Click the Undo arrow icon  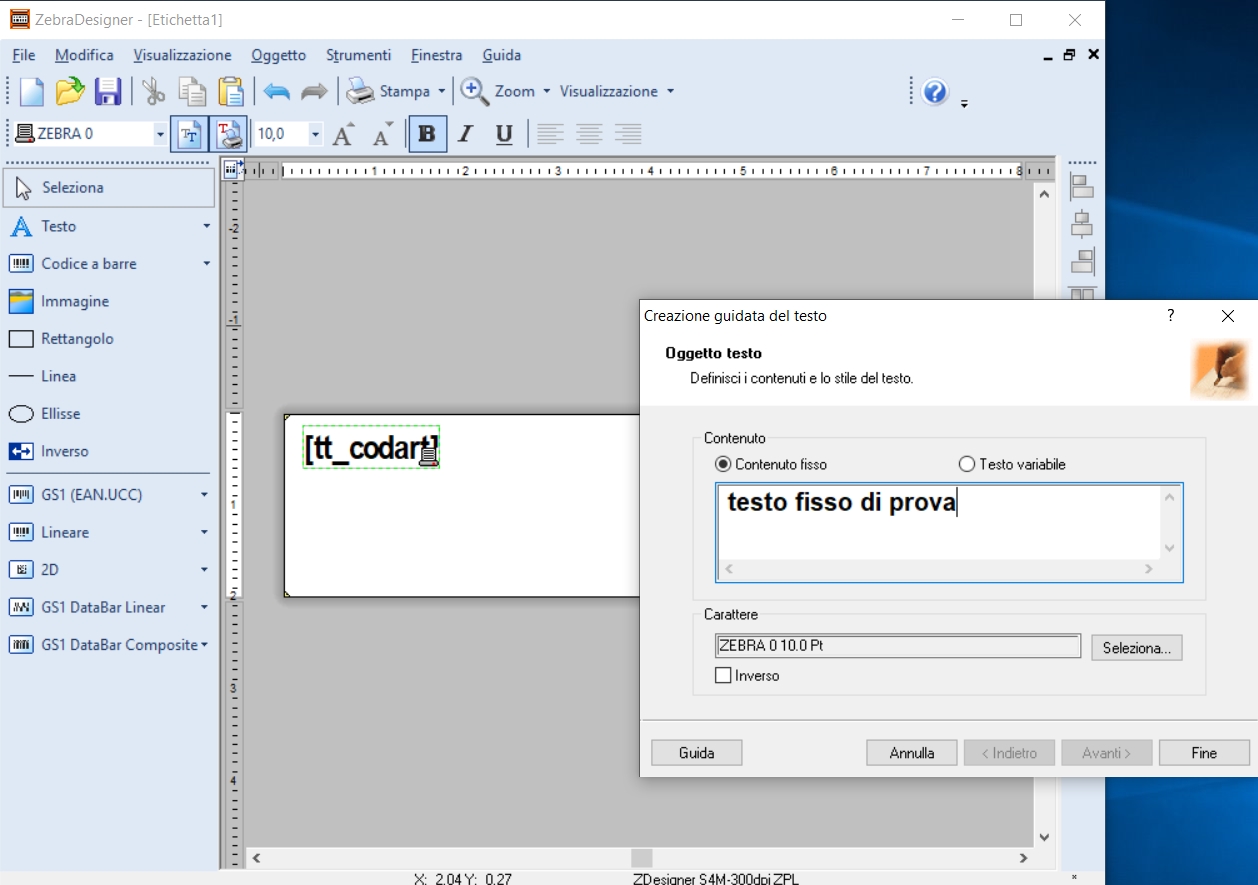pos(277,92)
